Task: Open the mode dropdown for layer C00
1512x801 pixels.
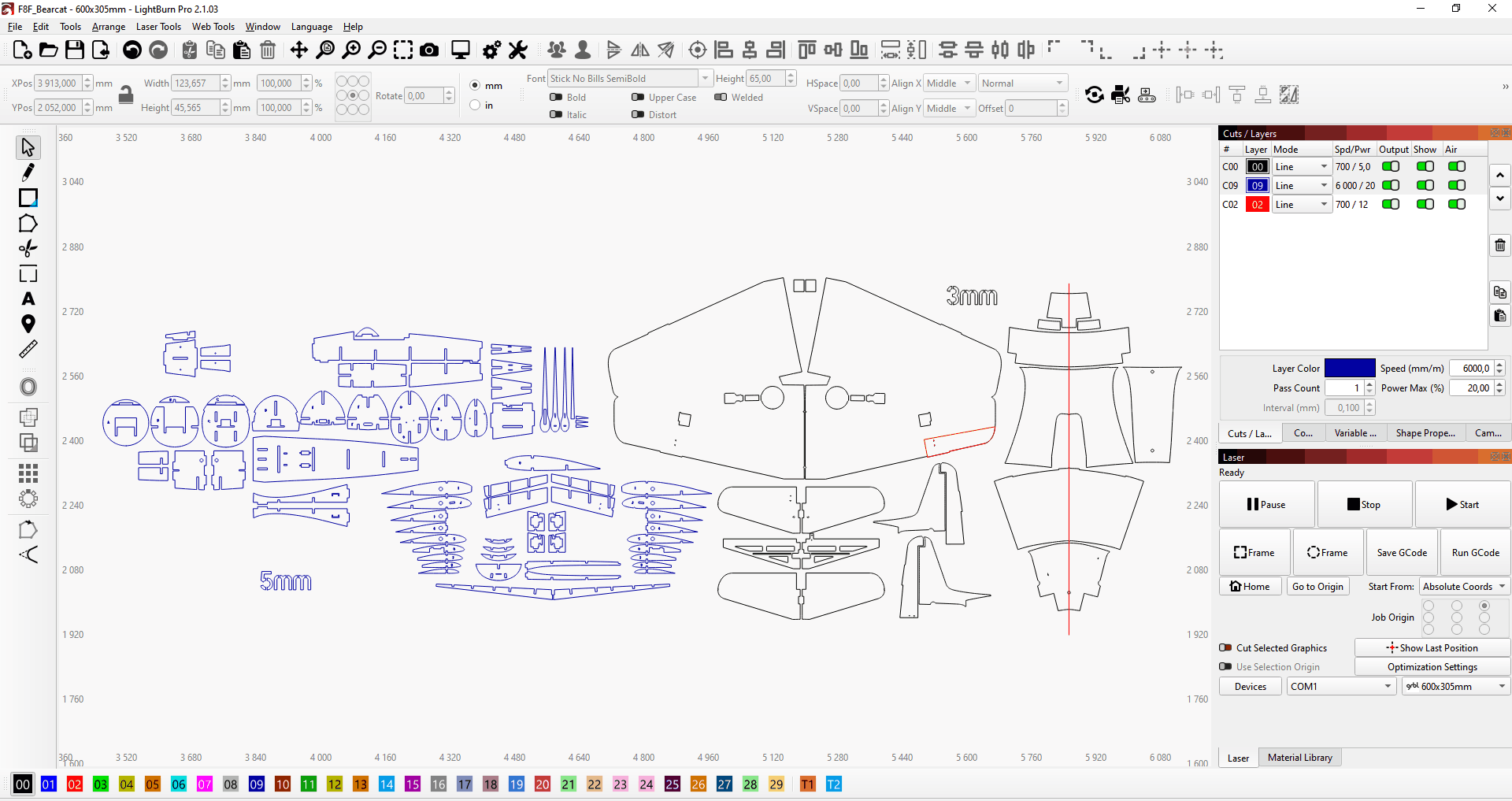Action: (x=1302, y=166)
